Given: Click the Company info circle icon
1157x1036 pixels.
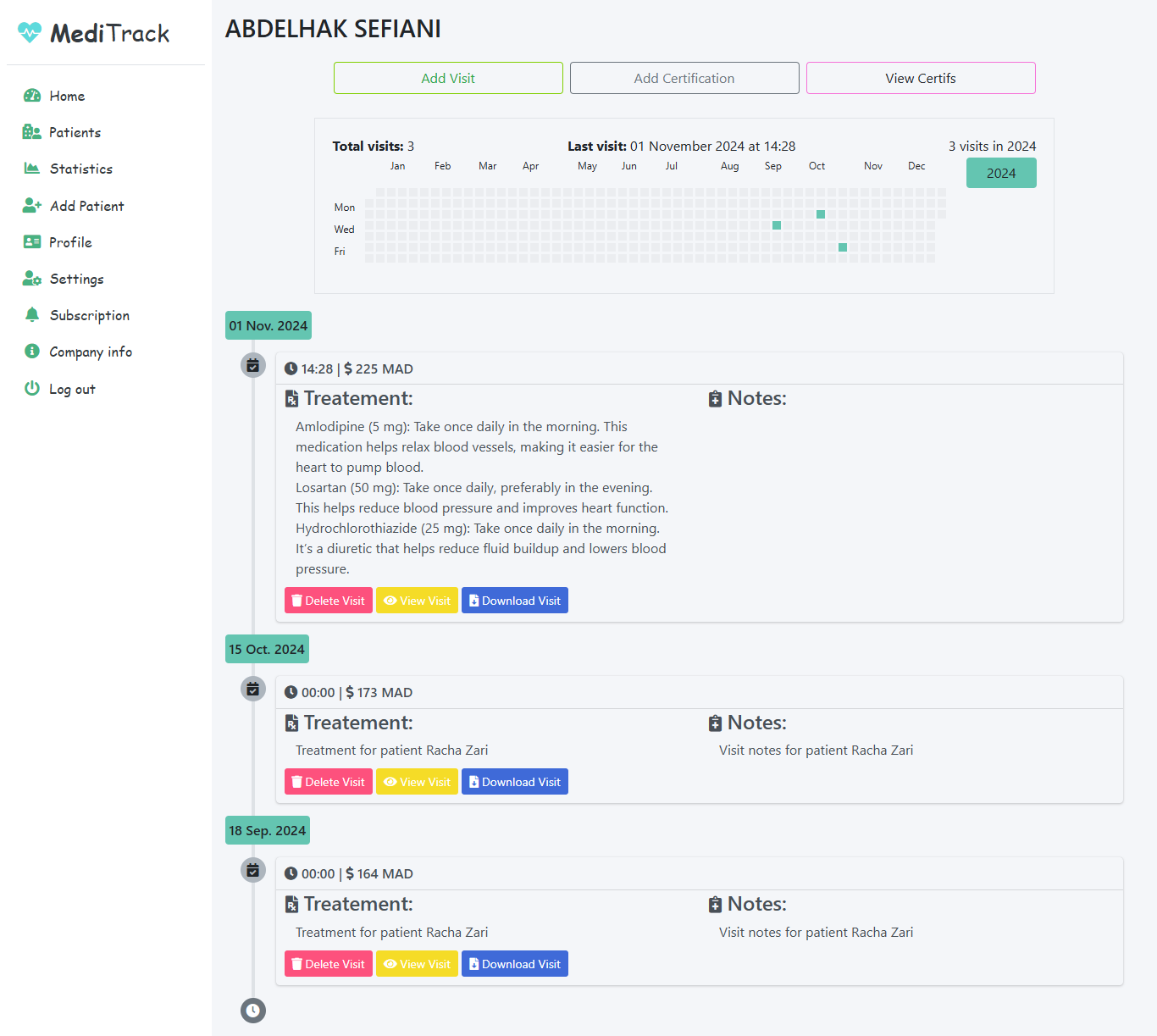Looking at the screenshot, I should tap(32, 352).
